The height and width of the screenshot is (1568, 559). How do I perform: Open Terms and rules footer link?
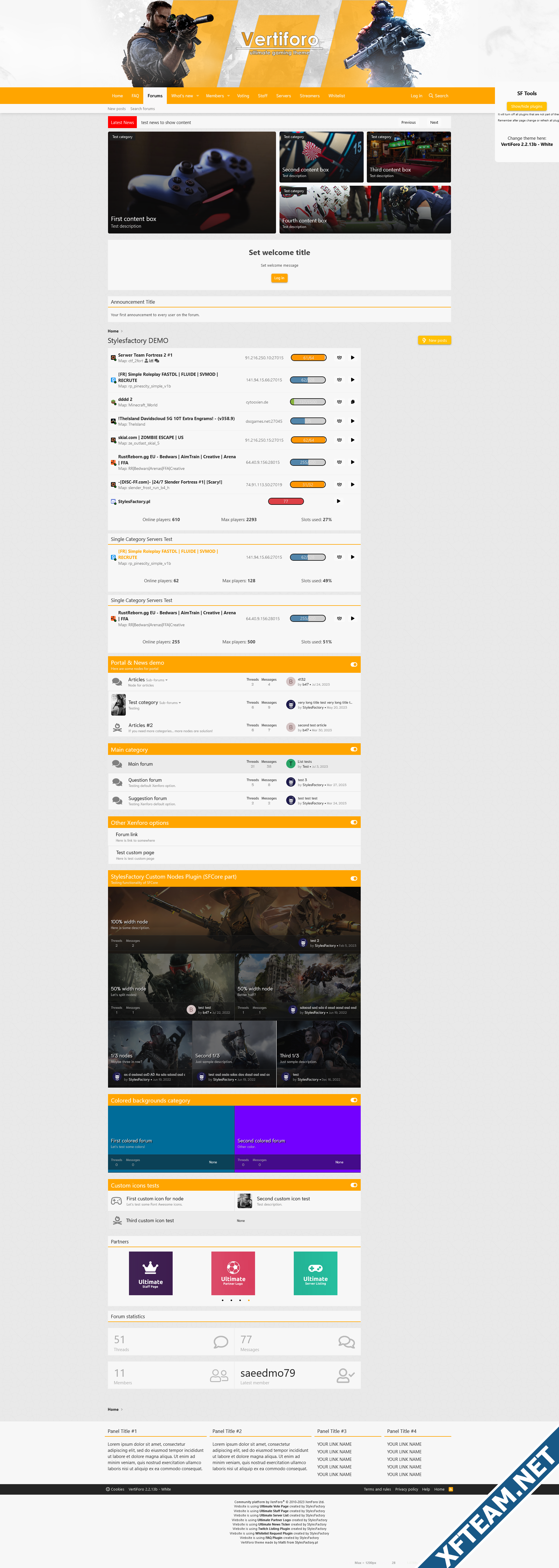378,1489
